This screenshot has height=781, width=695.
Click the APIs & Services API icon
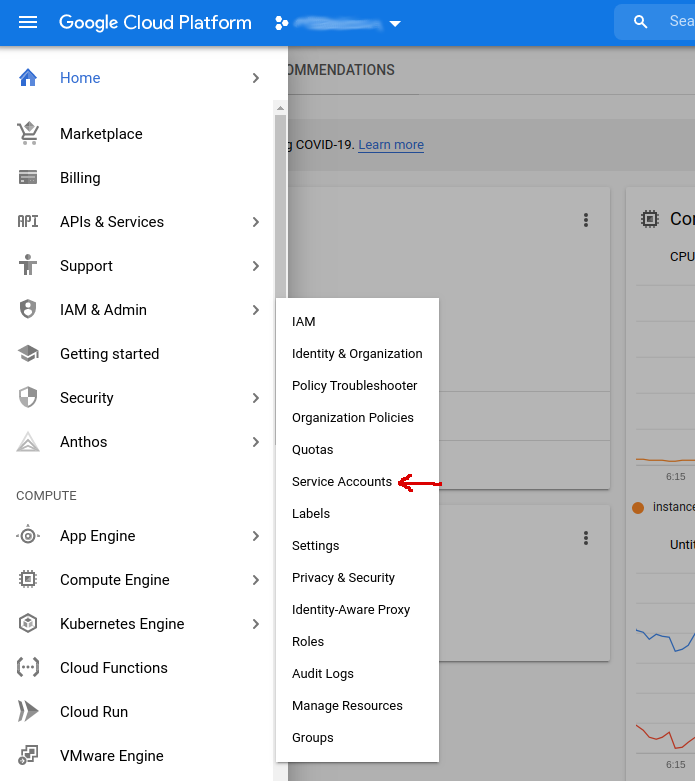(x=28, y=221)
